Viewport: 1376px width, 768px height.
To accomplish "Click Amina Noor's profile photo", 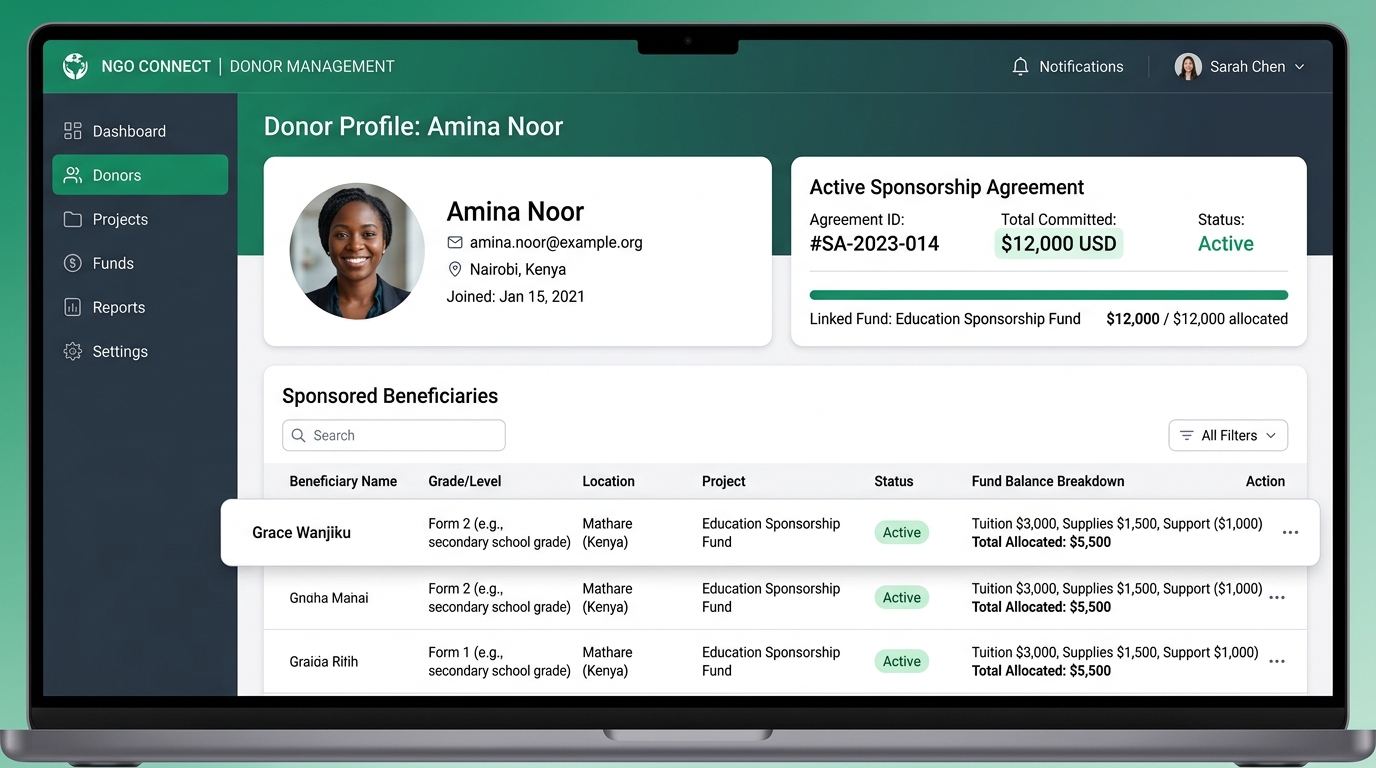I will (x=357, y=251).
